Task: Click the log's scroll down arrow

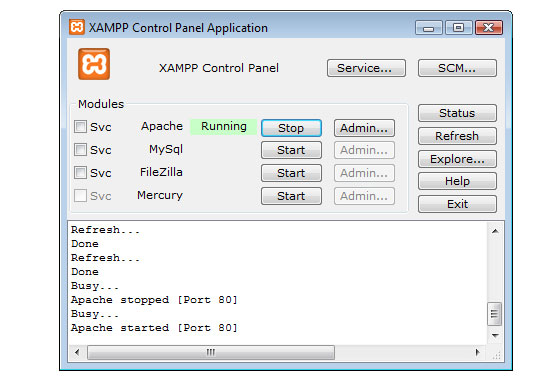Action: [495, 336]
